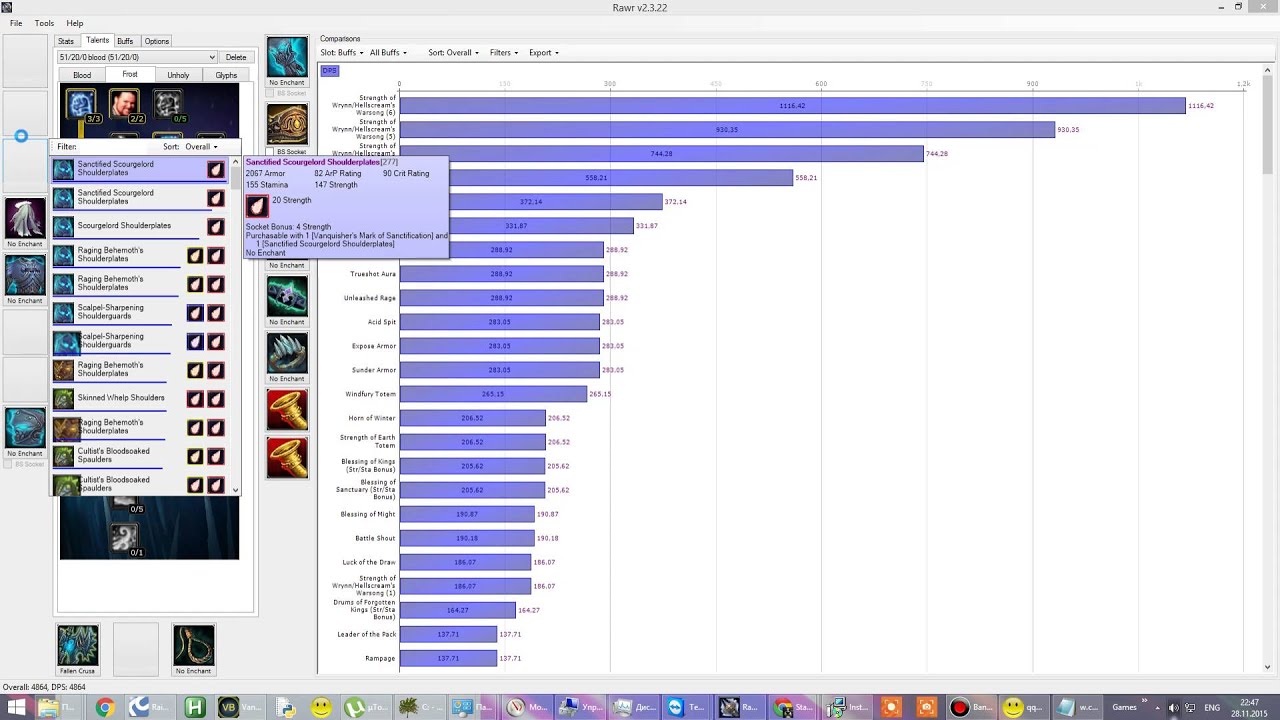
Task: Open Chrome from the taskbar
Action: [105, 707]
